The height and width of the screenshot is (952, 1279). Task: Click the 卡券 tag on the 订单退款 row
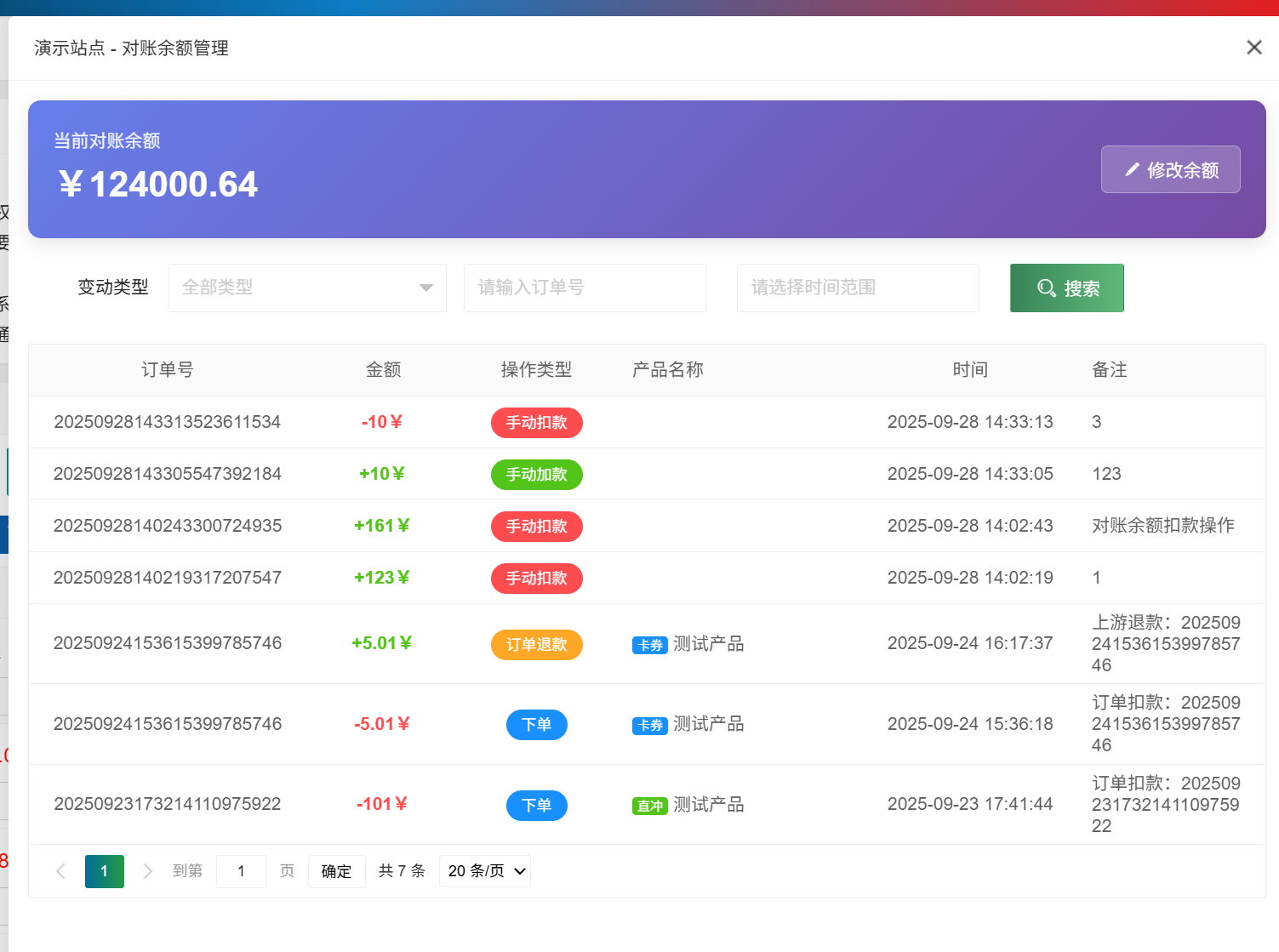pos(649,645)
